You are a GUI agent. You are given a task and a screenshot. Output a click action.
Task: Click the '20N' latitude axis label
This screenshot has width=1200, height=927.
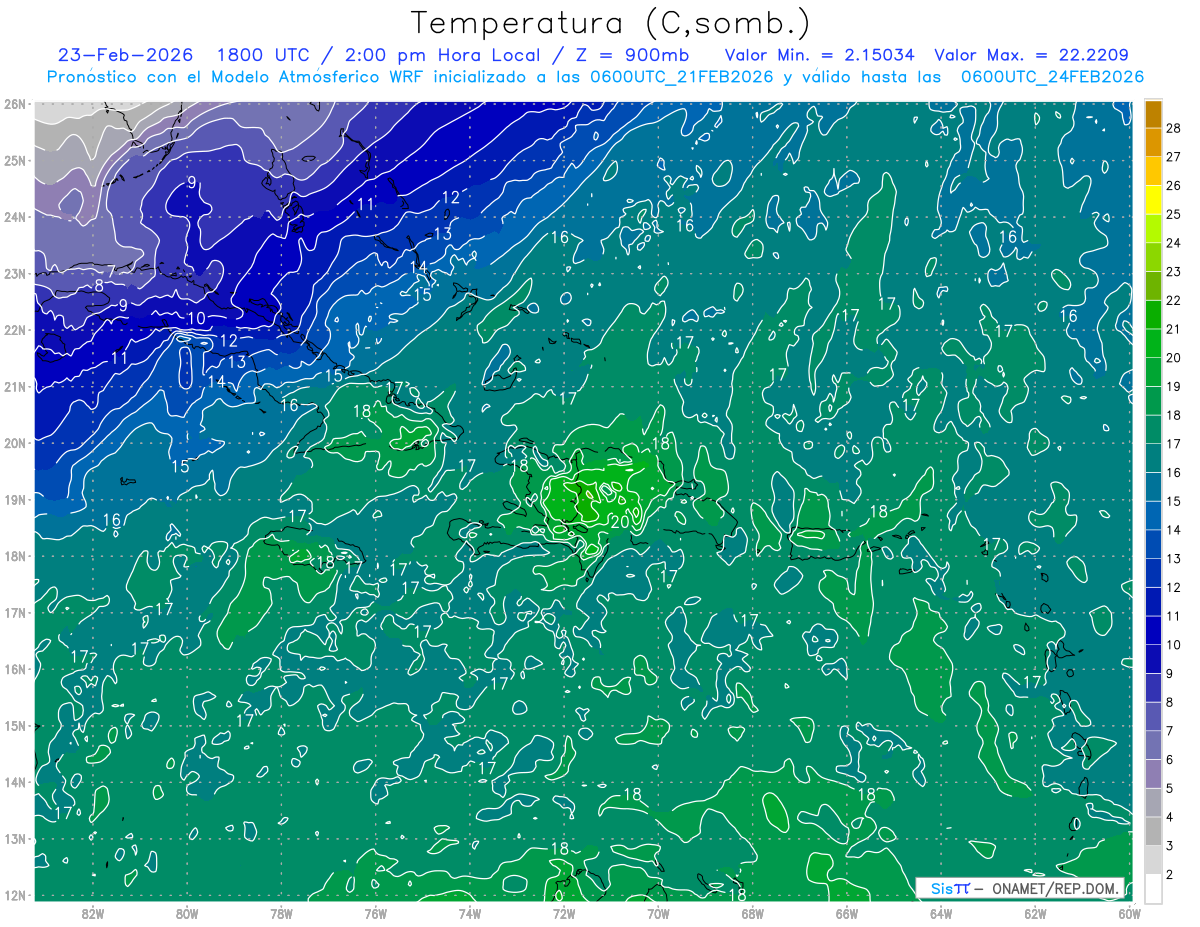pos(14,443)
